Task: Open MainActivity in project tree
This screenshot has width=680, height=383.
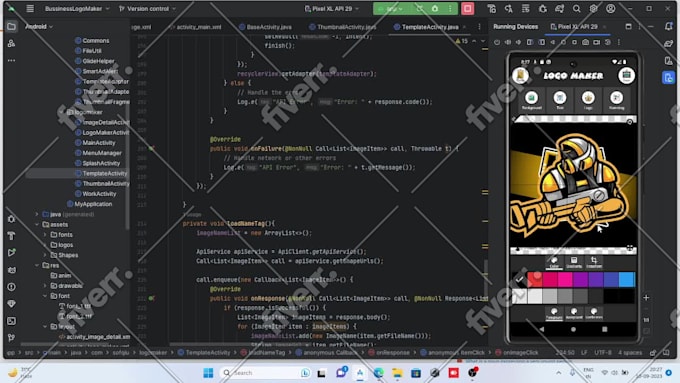Action: [x=95, y=143]
